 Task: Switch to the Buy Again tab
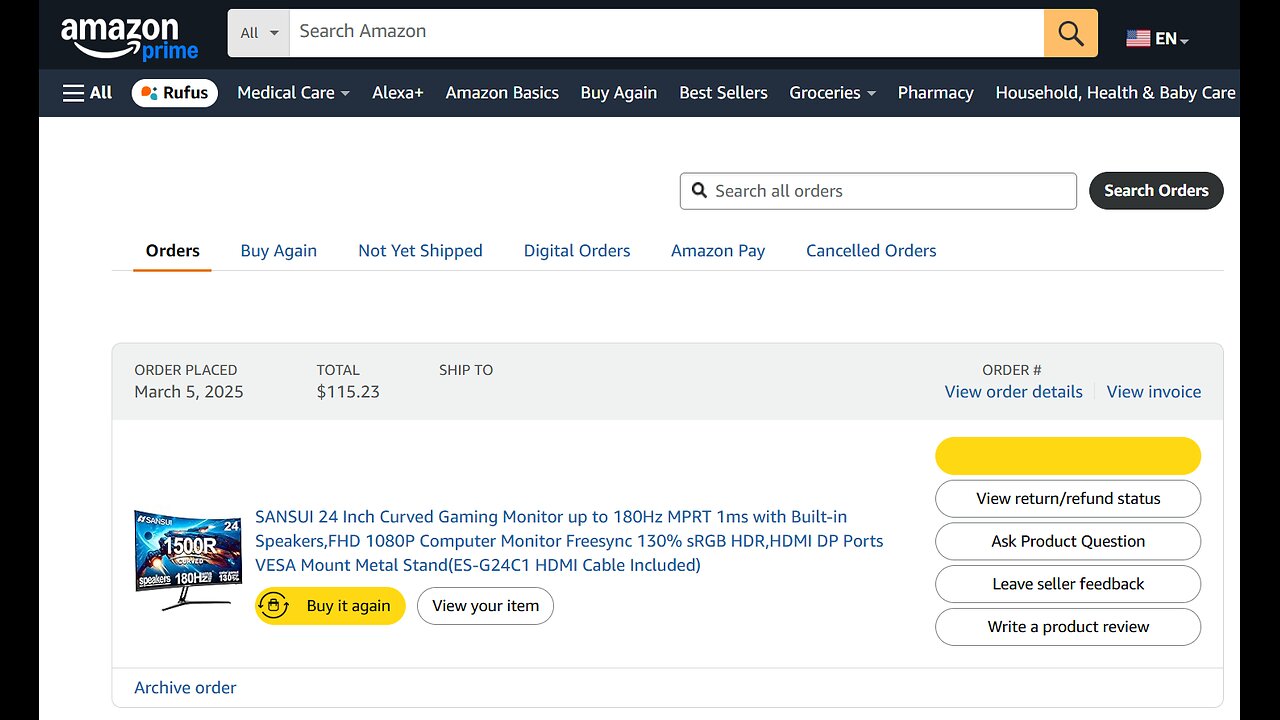(x=278, y=251)
